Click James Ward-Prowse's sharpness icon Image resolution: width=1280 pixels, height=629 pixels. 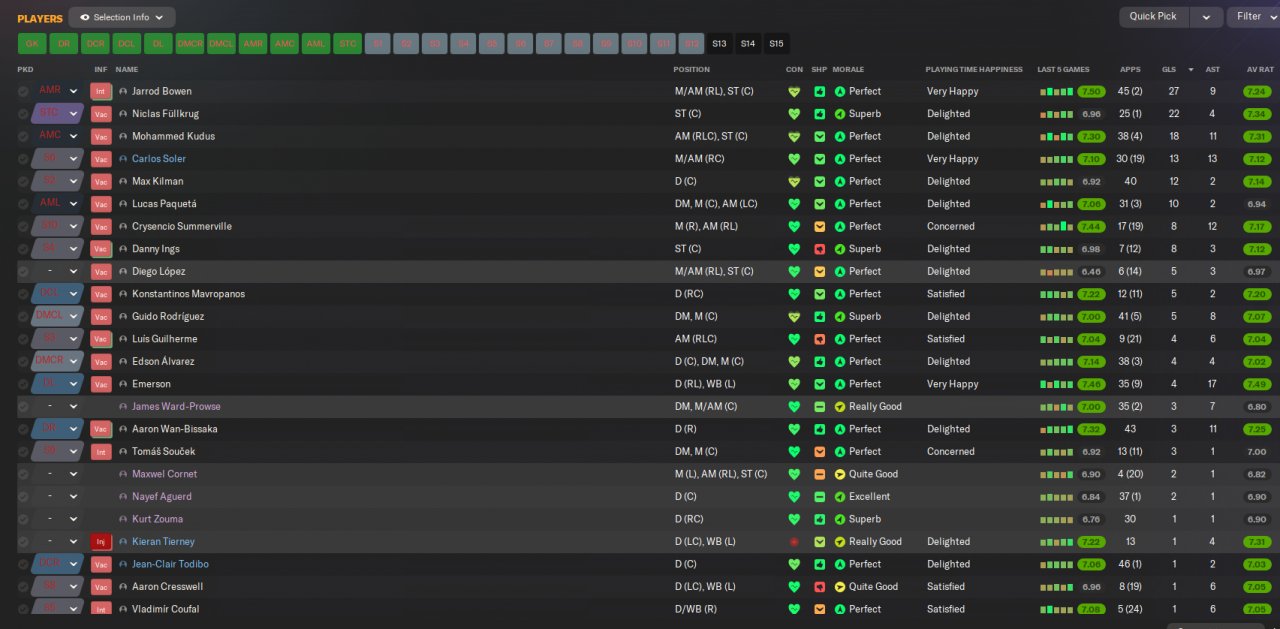click(820, 407)
